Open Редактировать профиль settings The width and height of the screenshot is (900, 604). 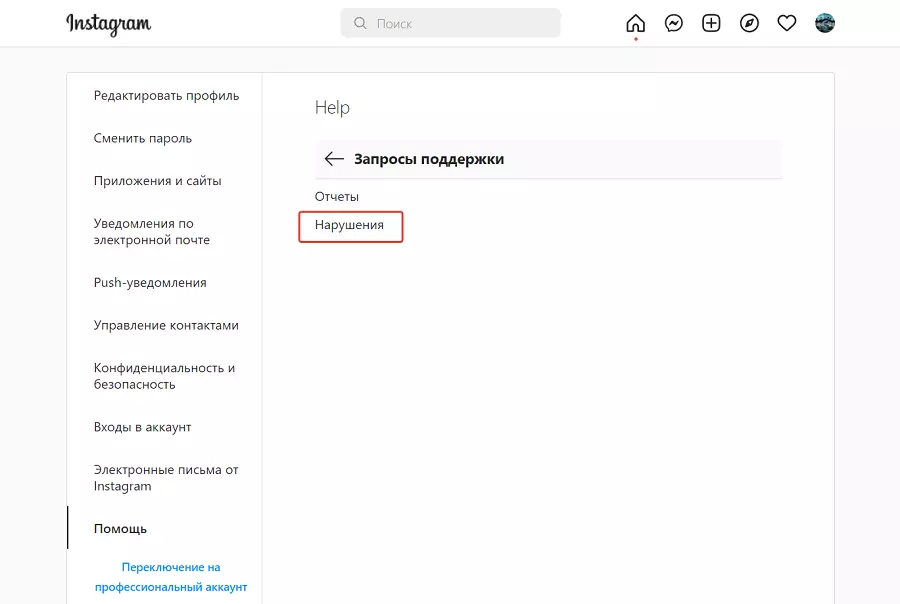pyautogui.click(x=166, y=96)
